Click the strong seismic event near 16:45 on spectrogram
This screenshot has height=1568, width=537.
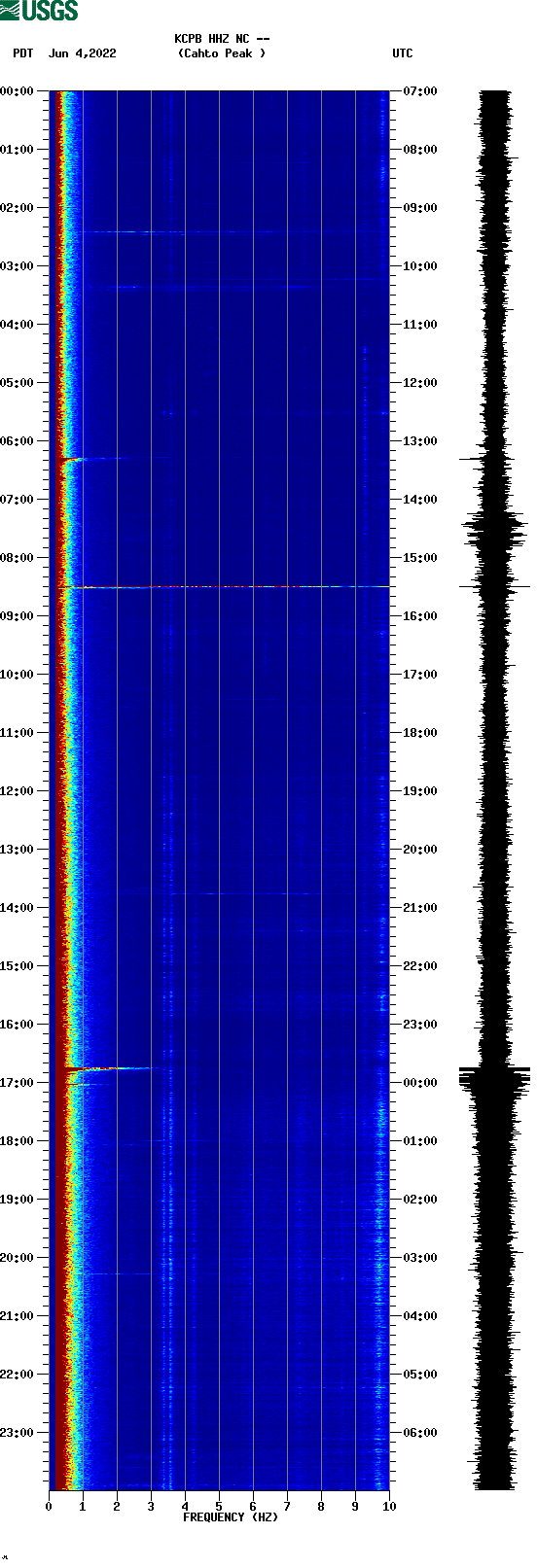point(107,1068)
